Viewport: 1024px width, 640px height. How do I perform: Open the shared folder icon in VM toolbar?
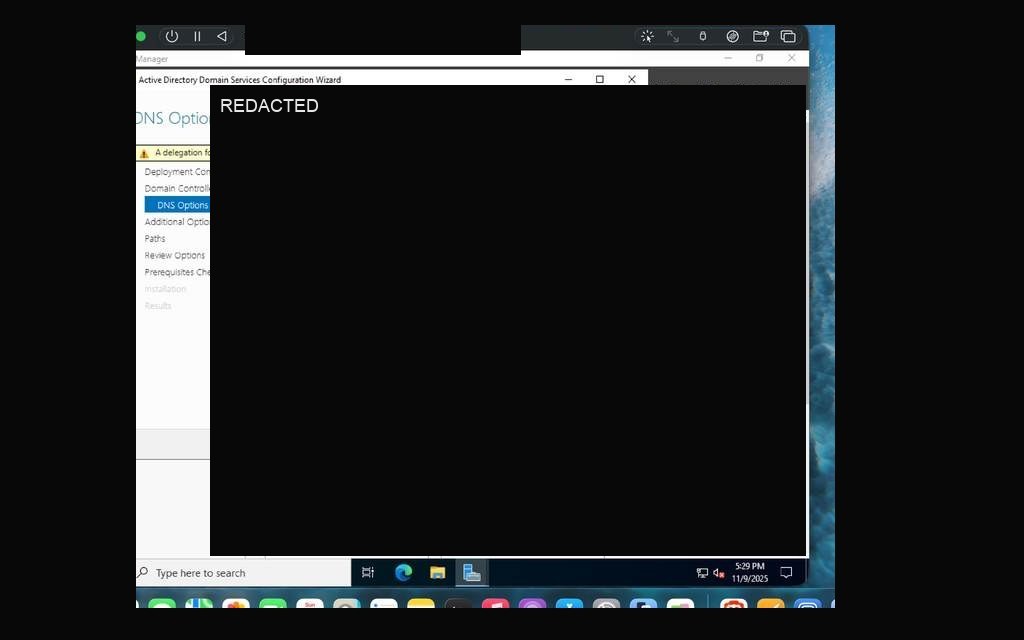tap(761, 37)
